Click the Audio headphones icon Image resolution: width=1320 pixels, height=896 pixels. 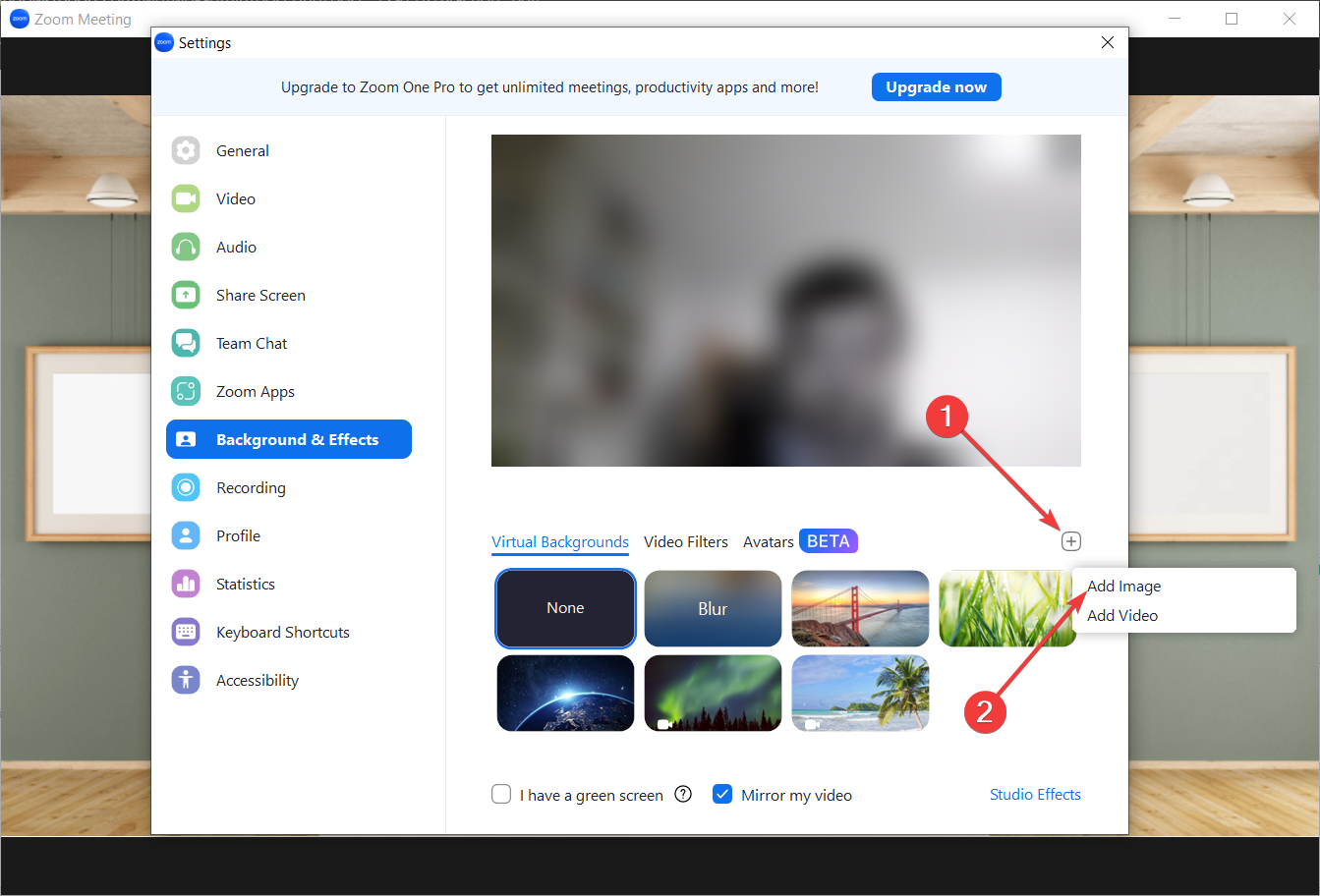click(x=186, y=247)
